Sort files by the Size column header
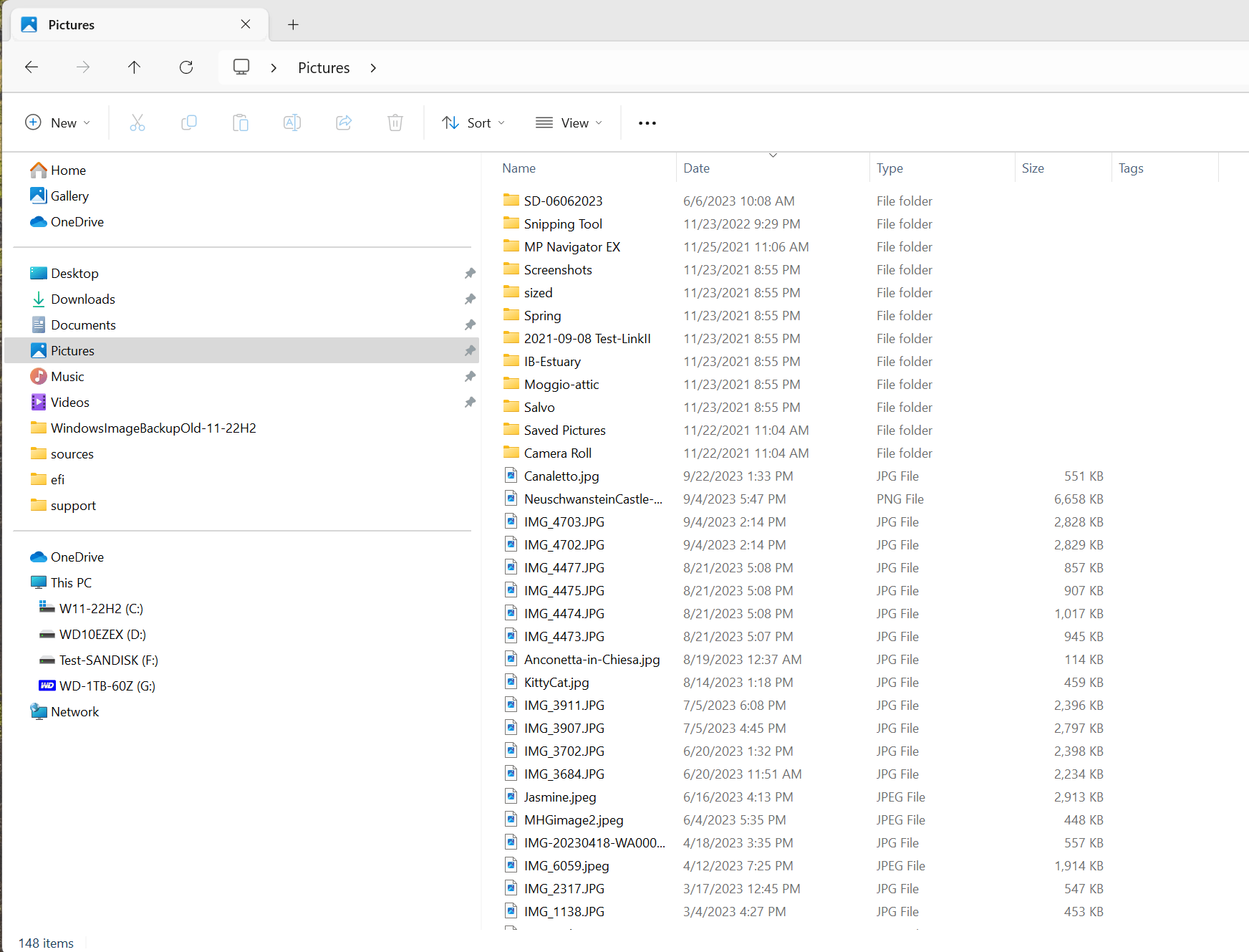Viewport: 1249px width, 952px height. pos(1033,168)
